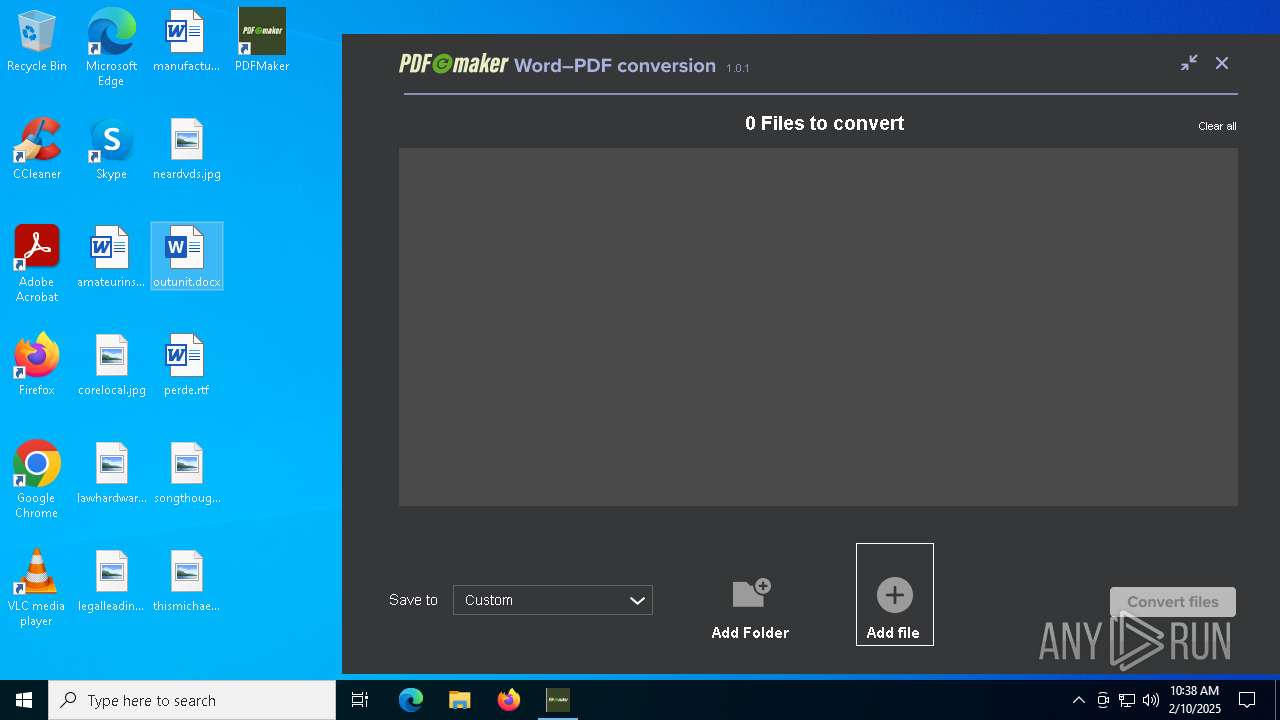
Task: Select the perde.rtf file icon
Action: tap(186, 366)
